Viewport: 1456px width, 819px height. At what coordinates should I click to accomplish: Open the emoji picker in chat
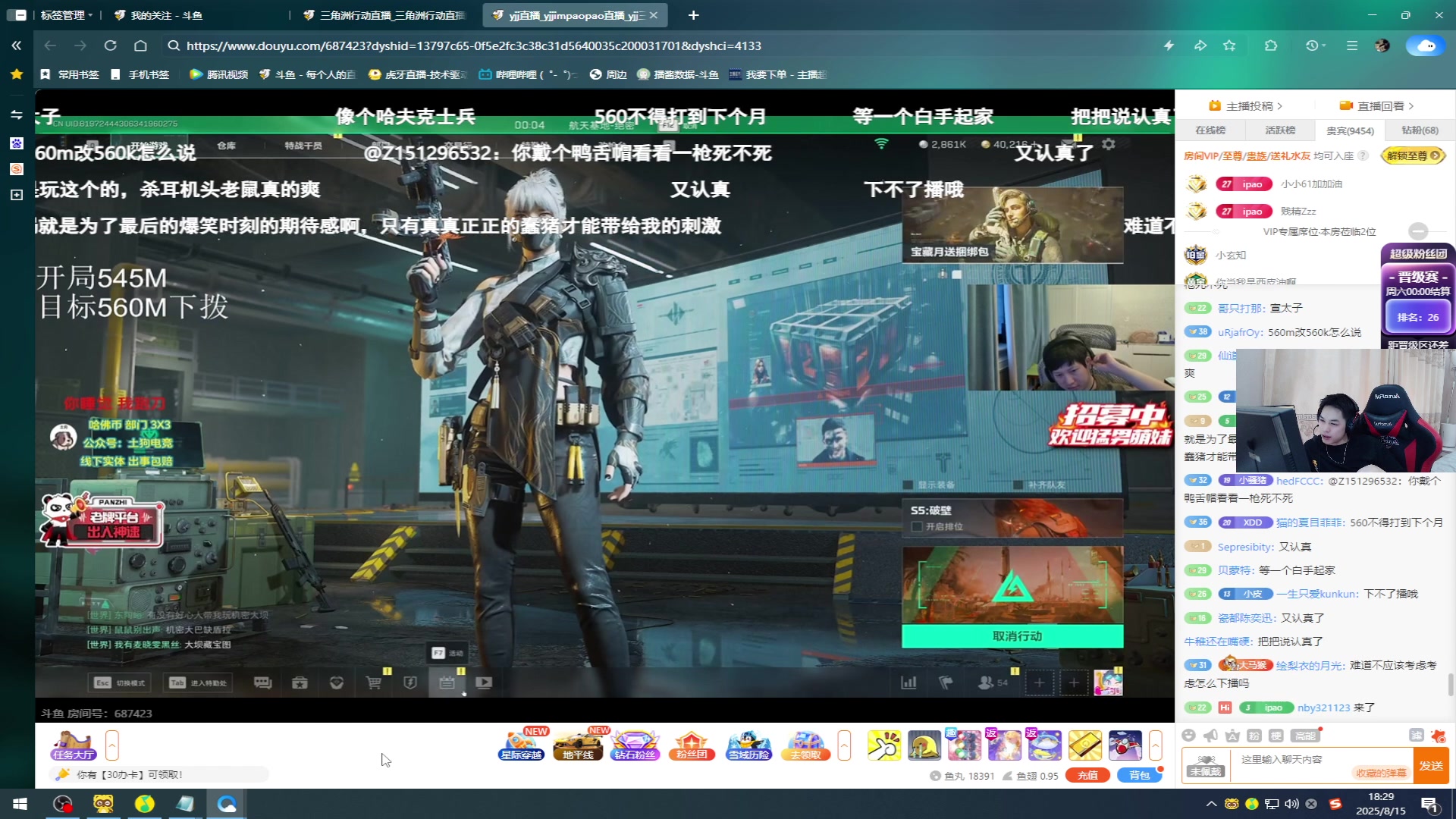1188,735
